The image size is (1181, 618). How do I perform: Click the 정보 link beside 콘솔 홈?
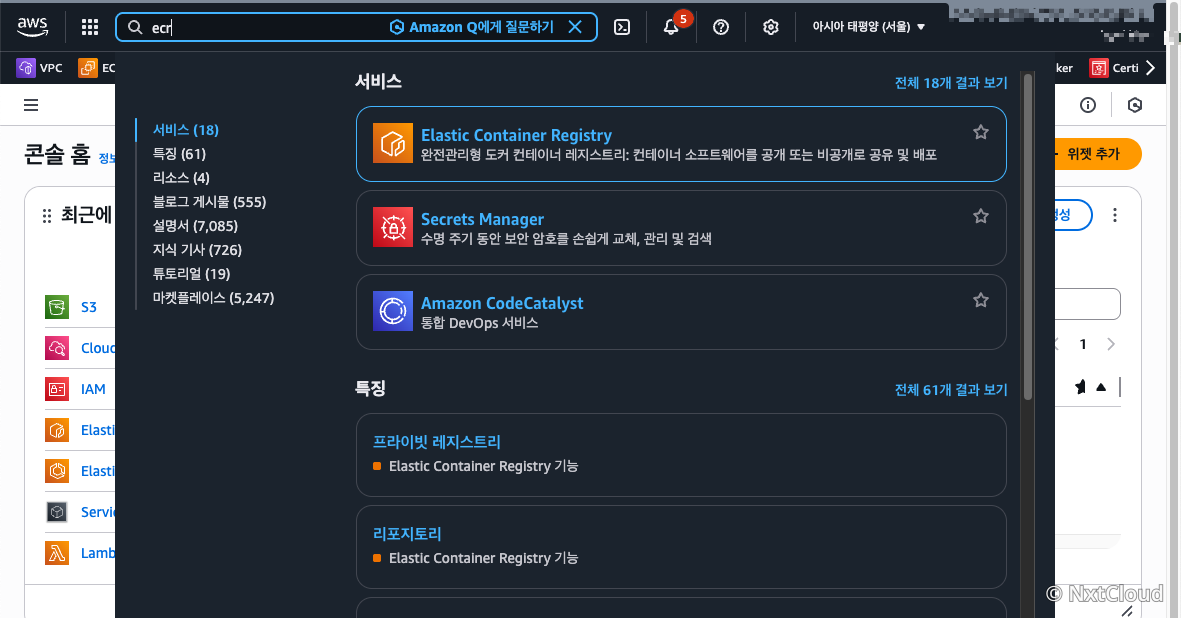[x=108, y=159]
